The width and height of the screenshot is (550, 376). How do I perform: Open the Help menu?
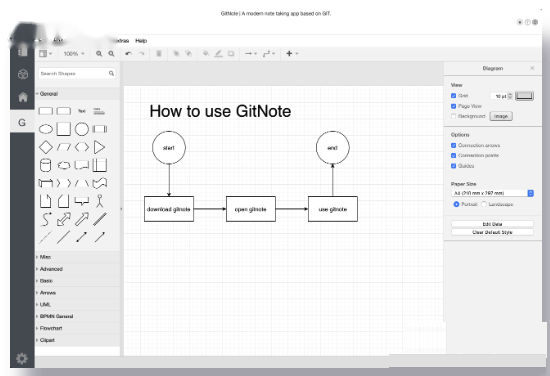point(141,41)
